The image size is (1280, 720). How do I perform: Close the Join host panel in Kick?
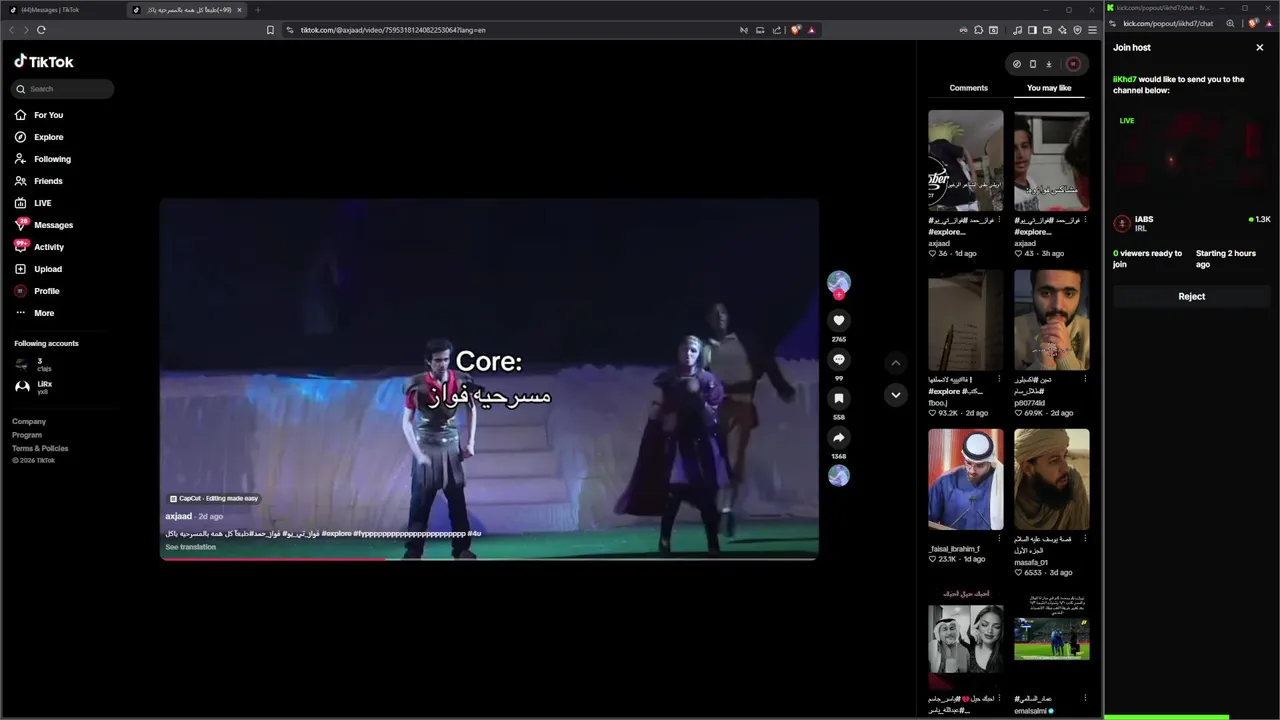[x=1260, y=47]
